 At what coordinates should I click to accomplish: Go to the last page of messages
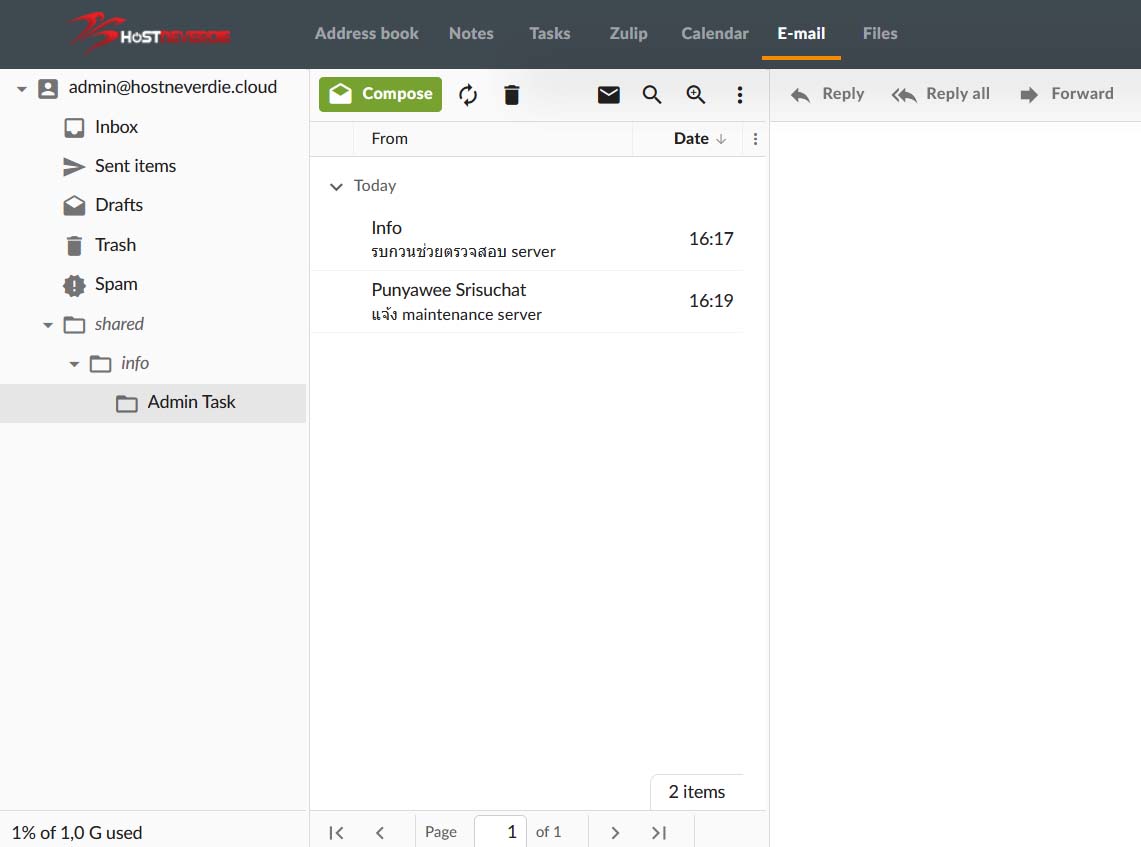[x=659, y=832]
